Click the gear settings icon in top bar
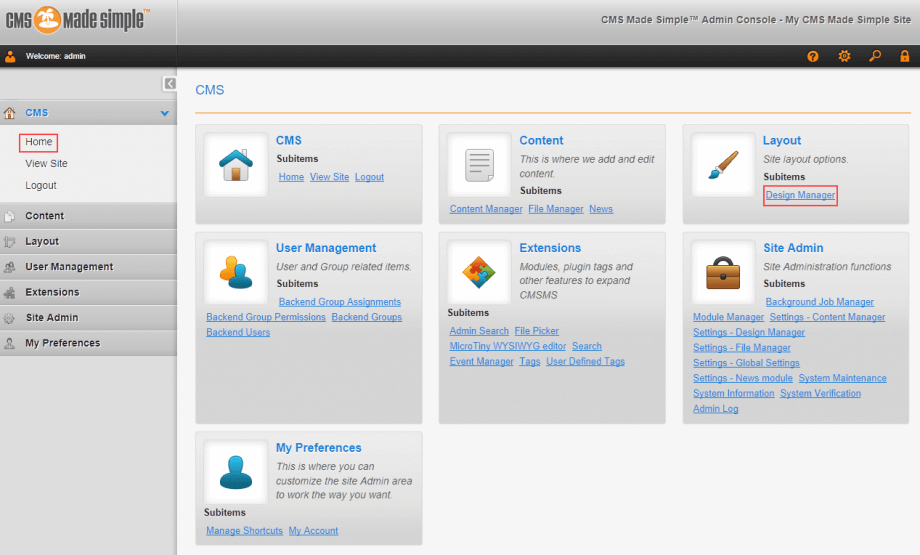This screenshot has height=555, width=920. 844,56
